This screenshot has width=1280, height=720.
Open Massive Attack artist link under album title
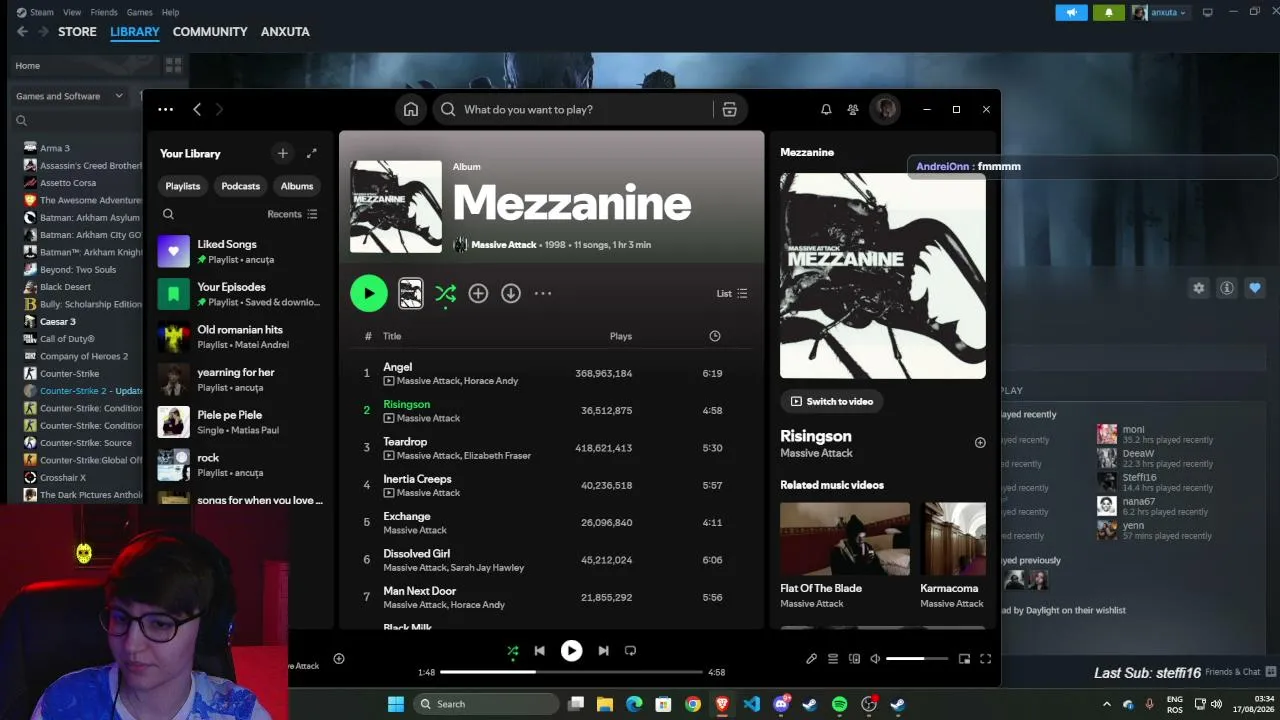coord(504,245)
